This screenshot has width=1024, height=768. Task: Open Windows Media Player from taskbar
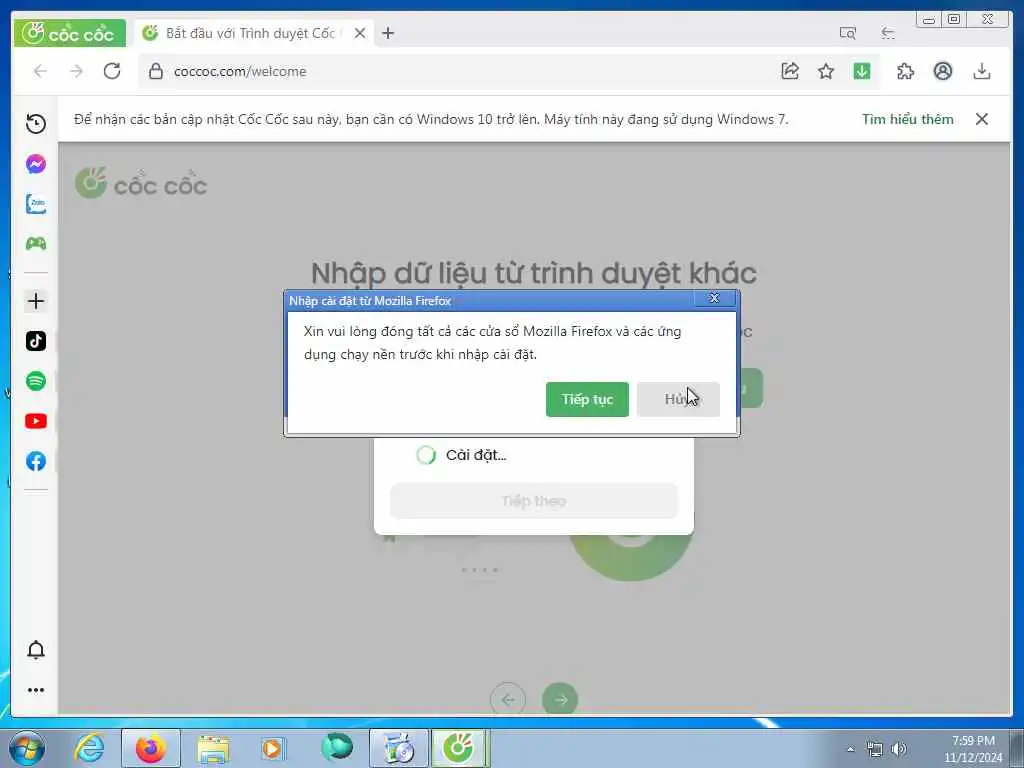tap(273, 748)
